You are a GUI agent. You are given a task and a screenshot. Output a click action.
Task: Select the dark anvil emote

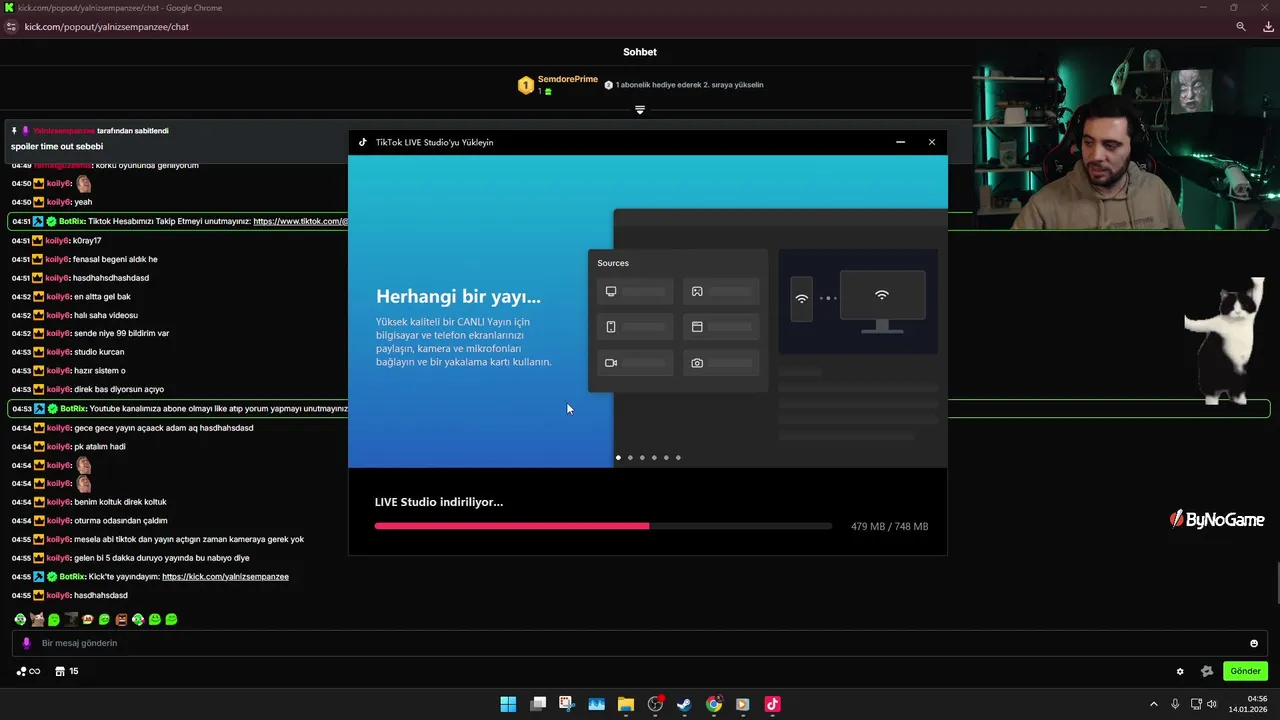[71, 619]
